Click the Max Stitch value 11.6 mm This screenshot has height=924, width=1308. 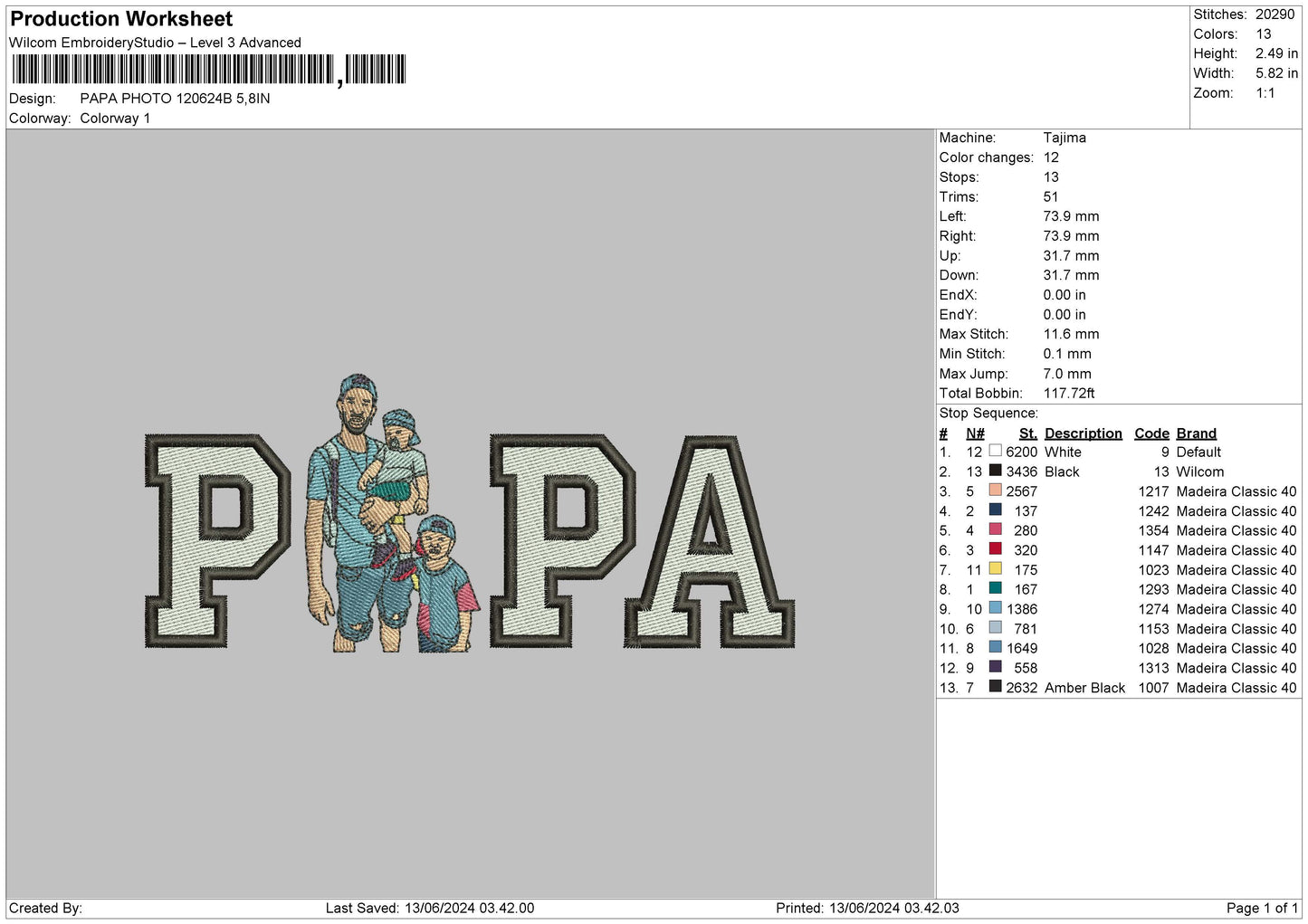1071,334
